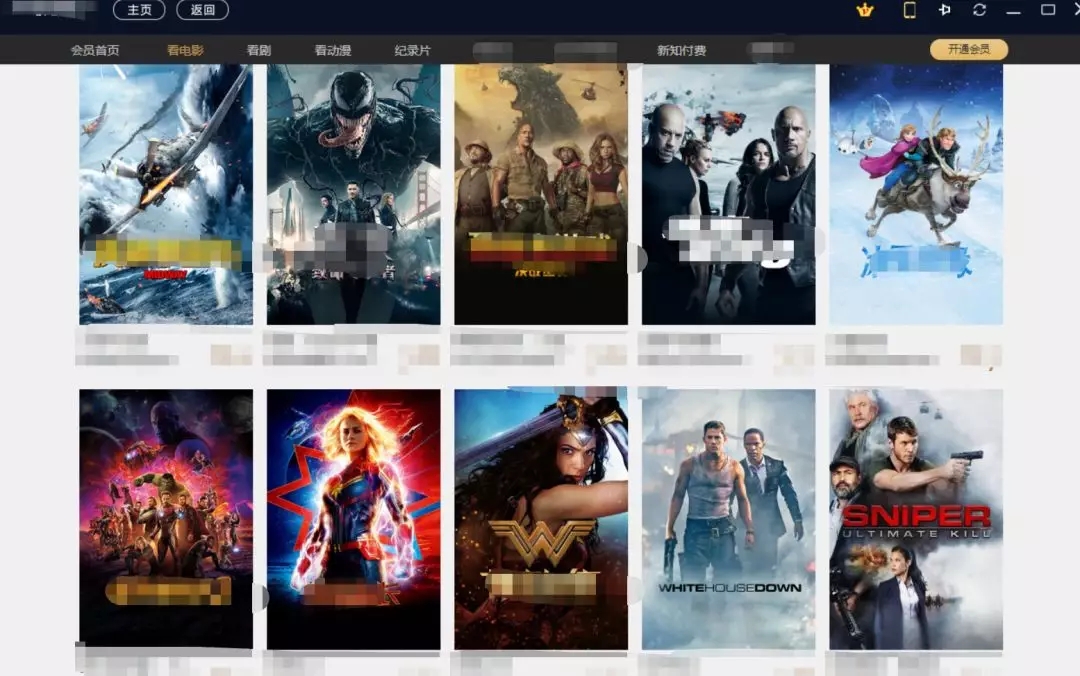Click the refresh arrows icon
The width and height of the screenshot is (1080, 676).
979,10
